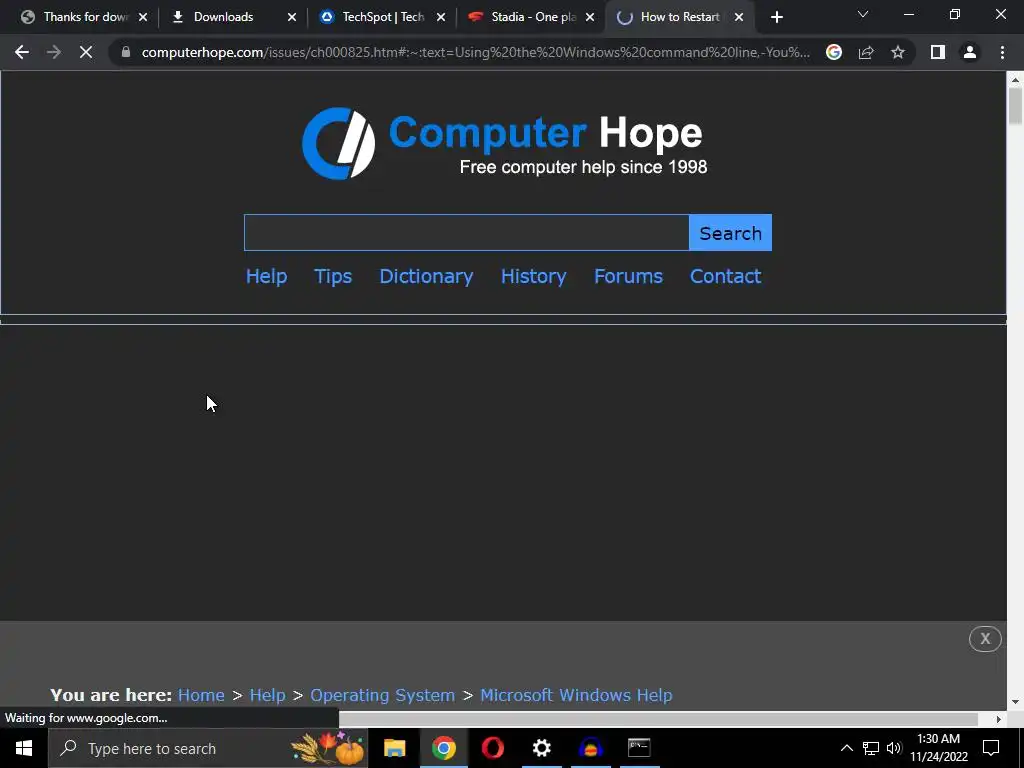Bookmark this page with star icon
Screen dimensions: 1024x768
[898, 52]
